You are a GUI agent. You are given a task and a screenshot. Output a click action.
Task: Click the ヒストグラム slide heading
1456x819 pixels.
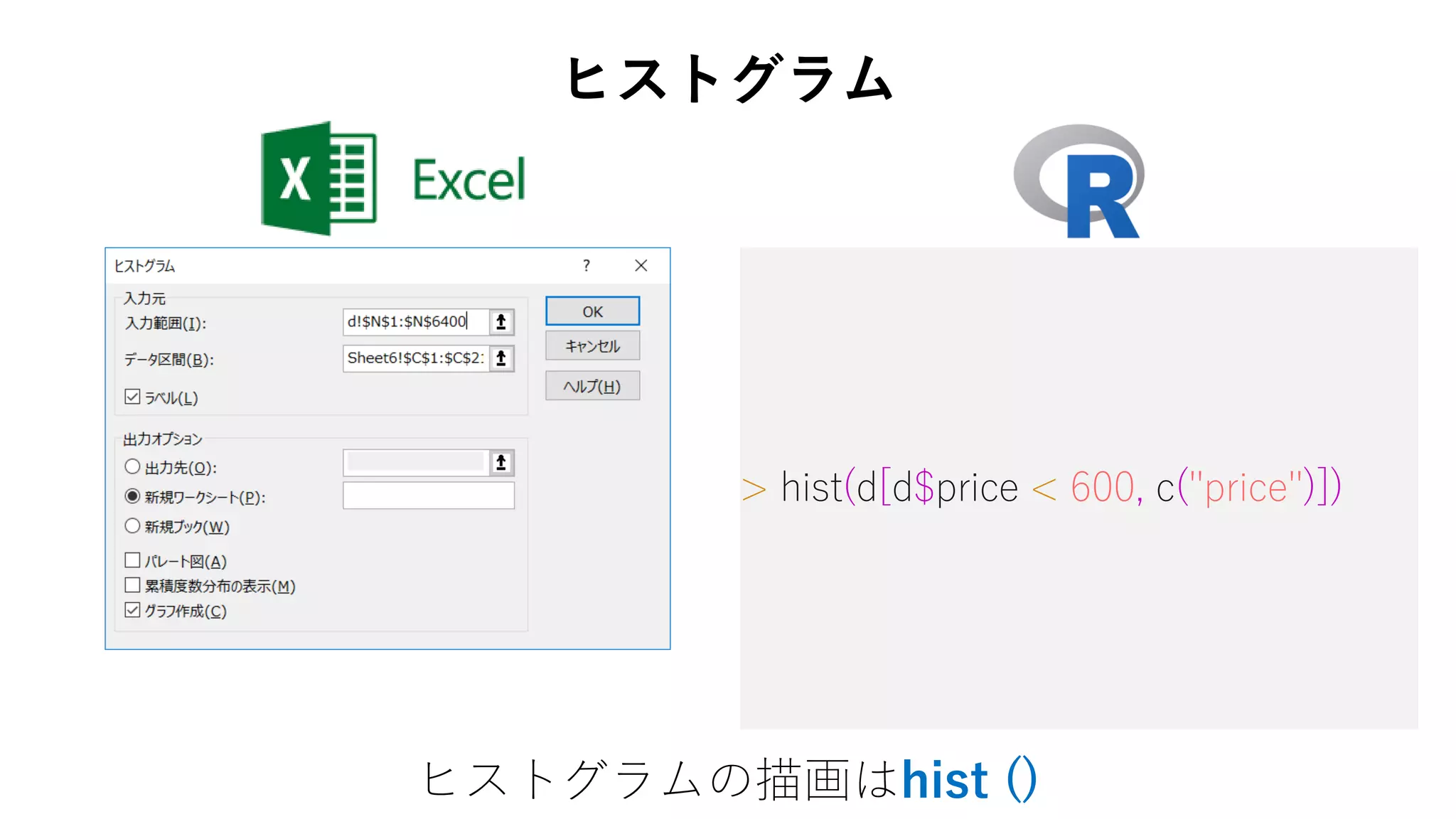click(729, 79)
